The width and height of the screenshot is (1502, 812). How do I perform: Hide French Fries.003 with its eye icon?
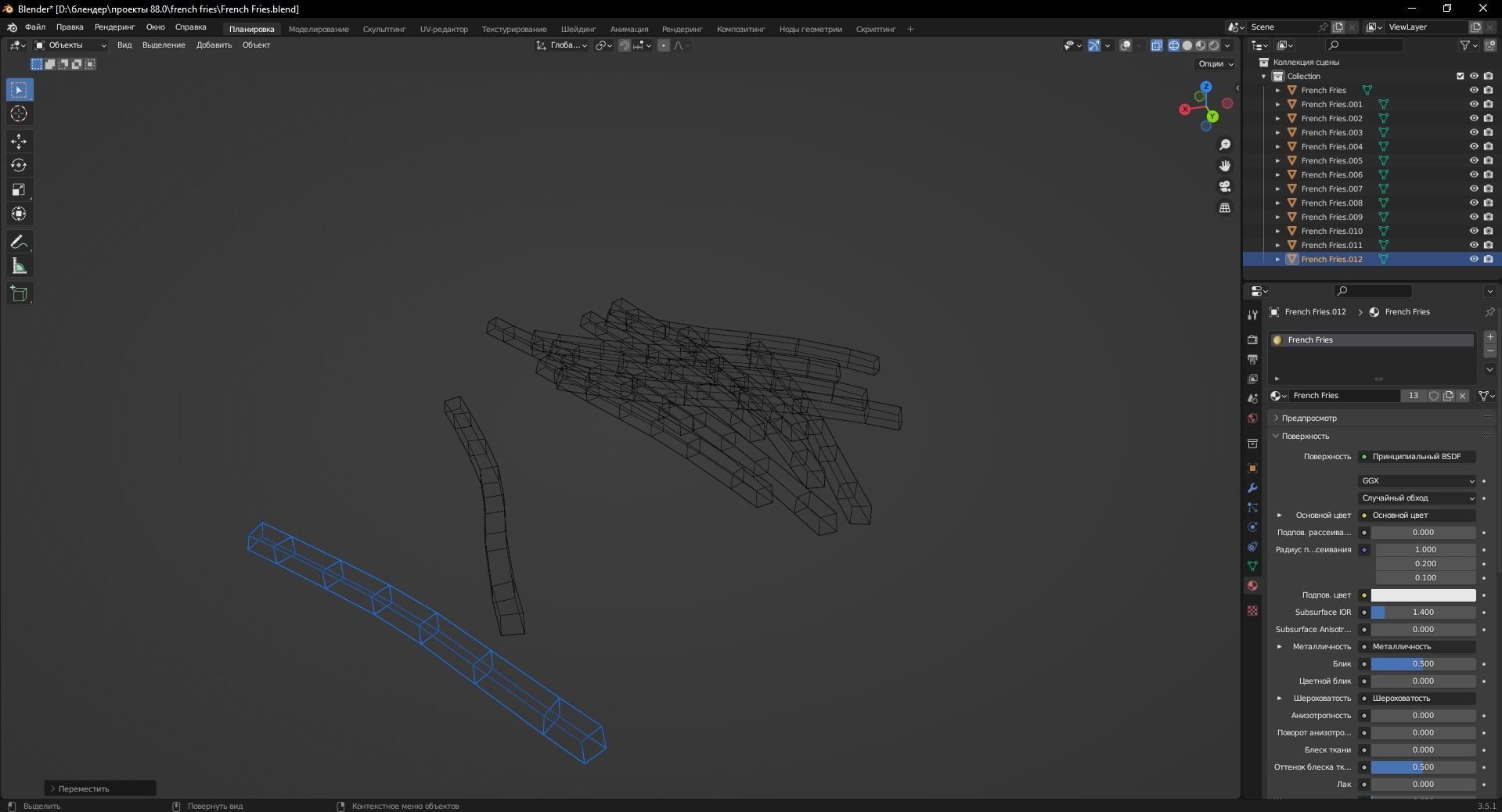click(x=1474, y=133)
